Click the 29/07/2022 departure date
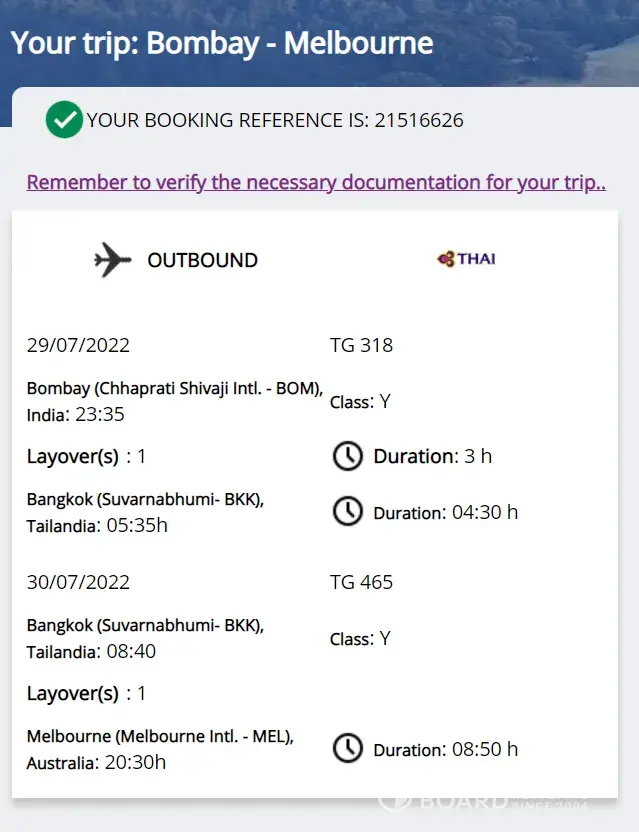639x832 pixels. click(78, 346)
